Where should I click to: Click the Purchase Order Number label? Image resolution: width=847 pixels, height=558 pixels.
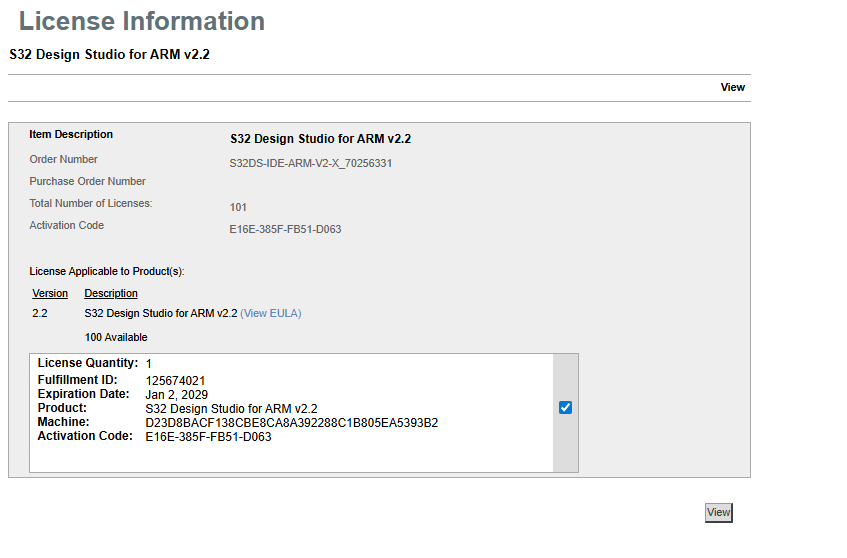coord(87,181)
